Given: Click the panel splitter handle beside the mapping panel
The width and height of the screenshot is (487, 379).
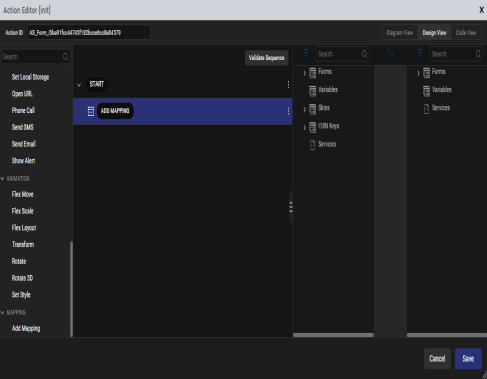Looking at the screenshot, I should pyautogui.click(x=291, y=207).
